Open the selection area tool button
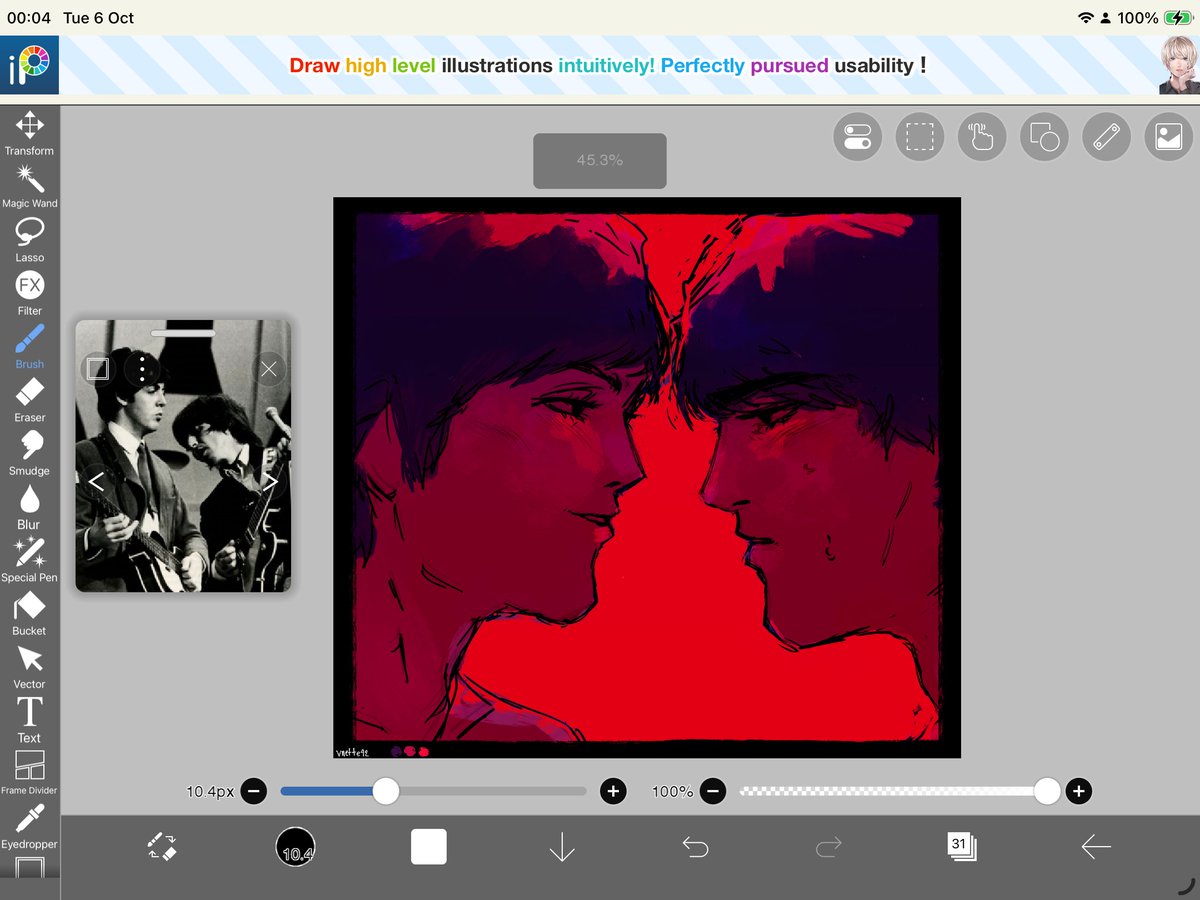1200x900 pixels. tap(919, 137)
